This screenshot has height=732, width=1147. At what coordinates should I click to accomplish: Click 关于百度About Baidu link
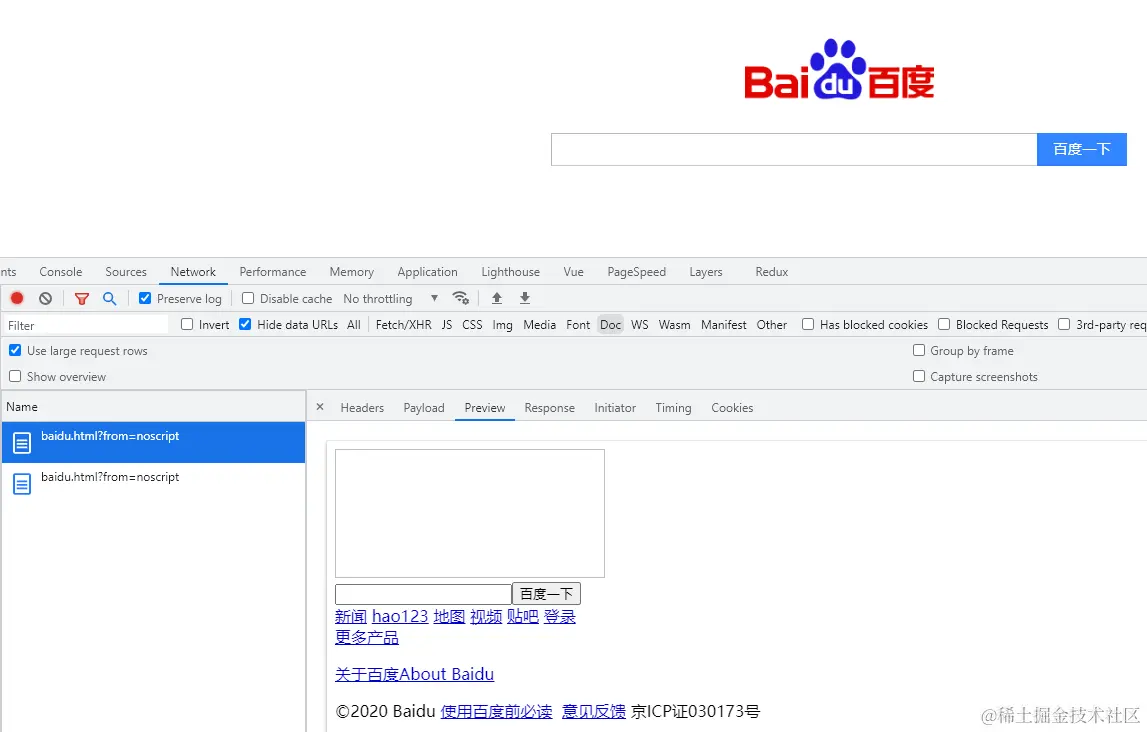pyautogui.click(x=414, y=673)
